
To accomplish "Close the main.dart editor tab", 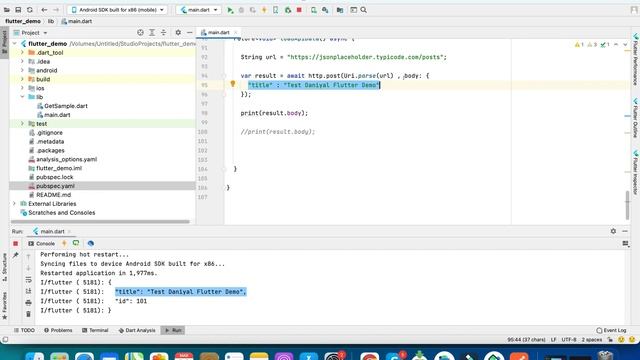I will click(236, 33).
